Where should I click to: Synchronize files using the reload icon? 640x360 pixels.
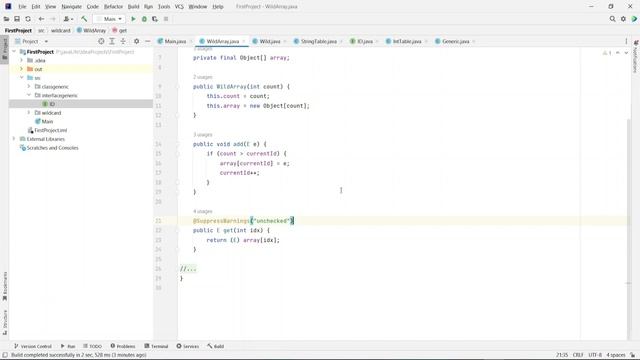click(x=28, y=19)
